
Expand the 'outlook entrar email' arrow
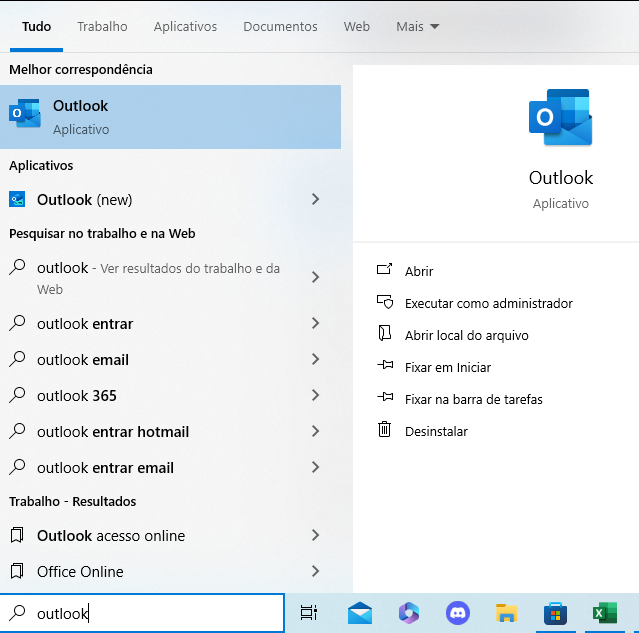[x=315, y=467]
